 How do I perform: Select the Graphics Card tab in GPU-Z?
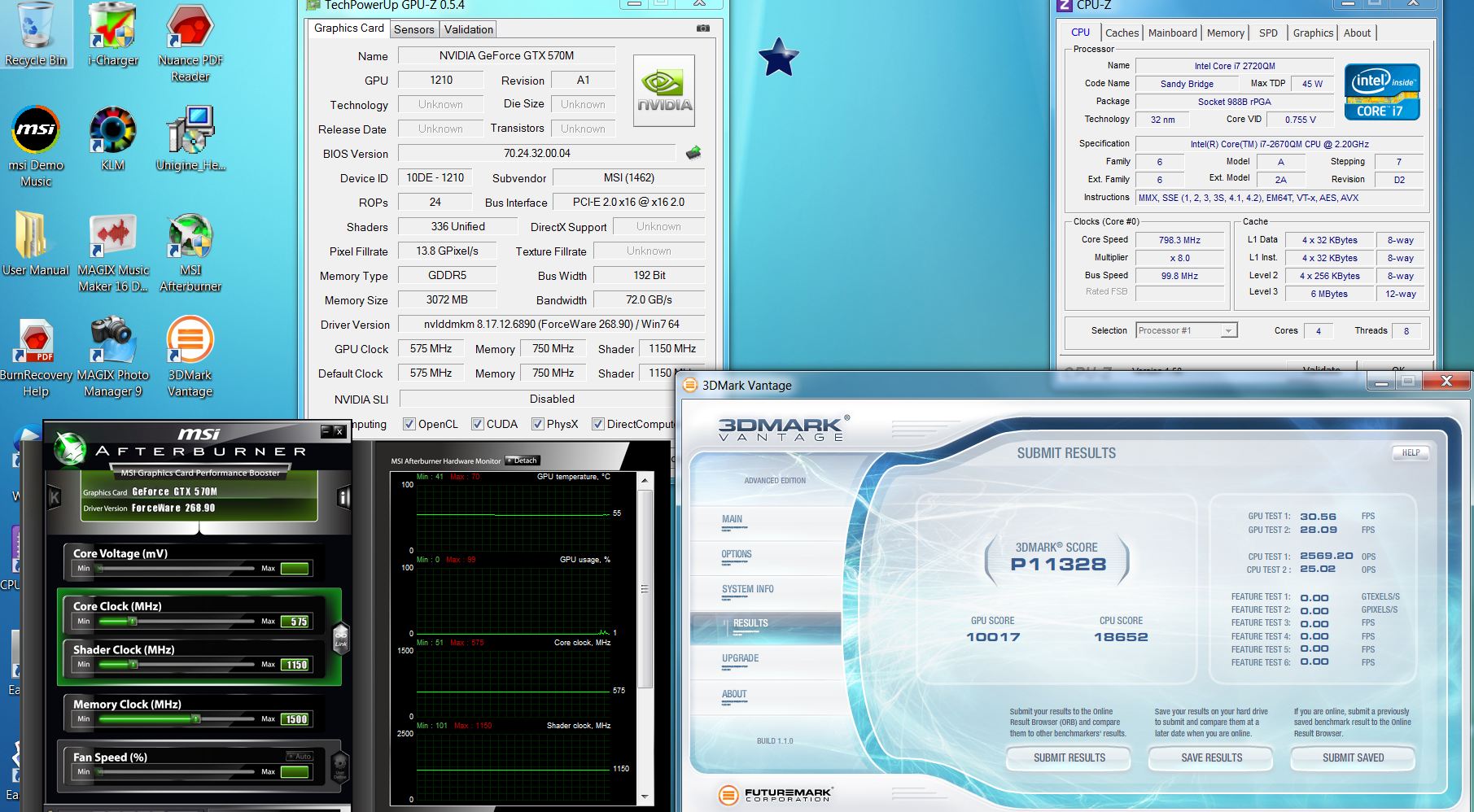pyautogui.click(x=349, y=28)
